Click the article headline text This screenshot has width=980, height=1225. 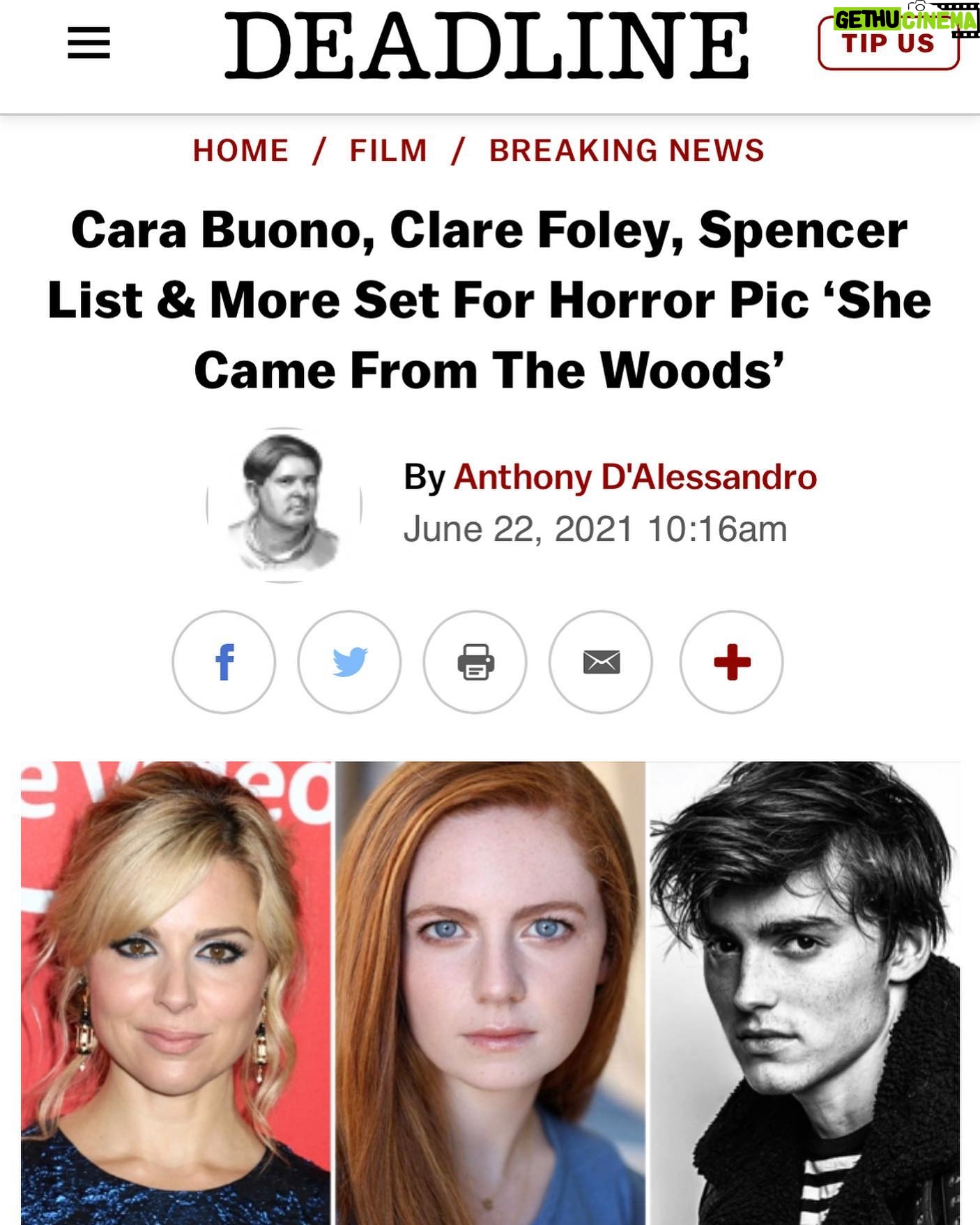click(489, 300)
